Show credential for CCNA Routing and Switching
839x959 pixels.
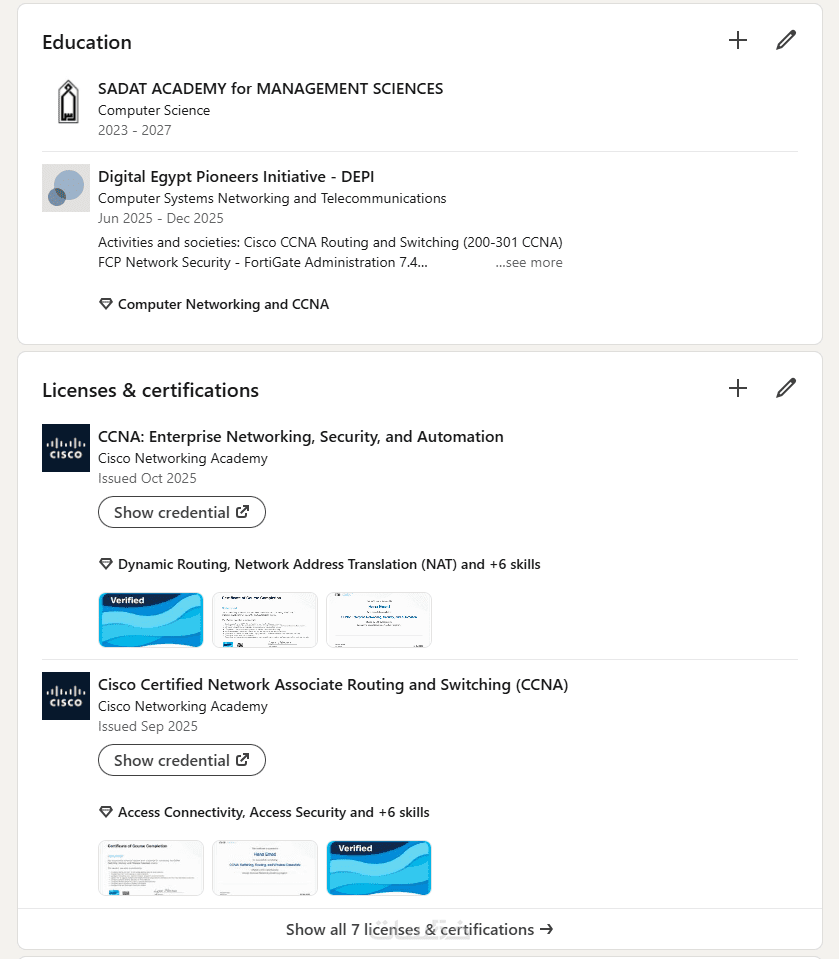(x=181, y=760)
